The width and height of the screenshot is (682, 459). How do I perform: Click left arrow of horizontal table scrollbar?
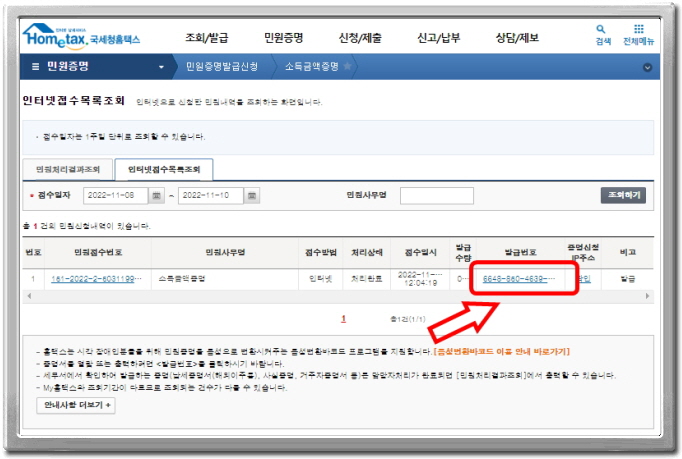pyautogui.click(x=29, y=296)
